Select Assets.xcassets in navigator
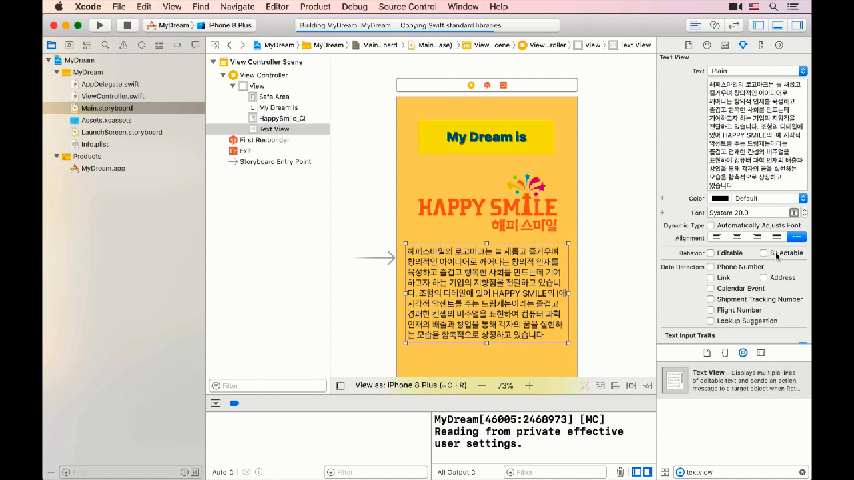Viewport: 854px width, 480px height. 106,120
